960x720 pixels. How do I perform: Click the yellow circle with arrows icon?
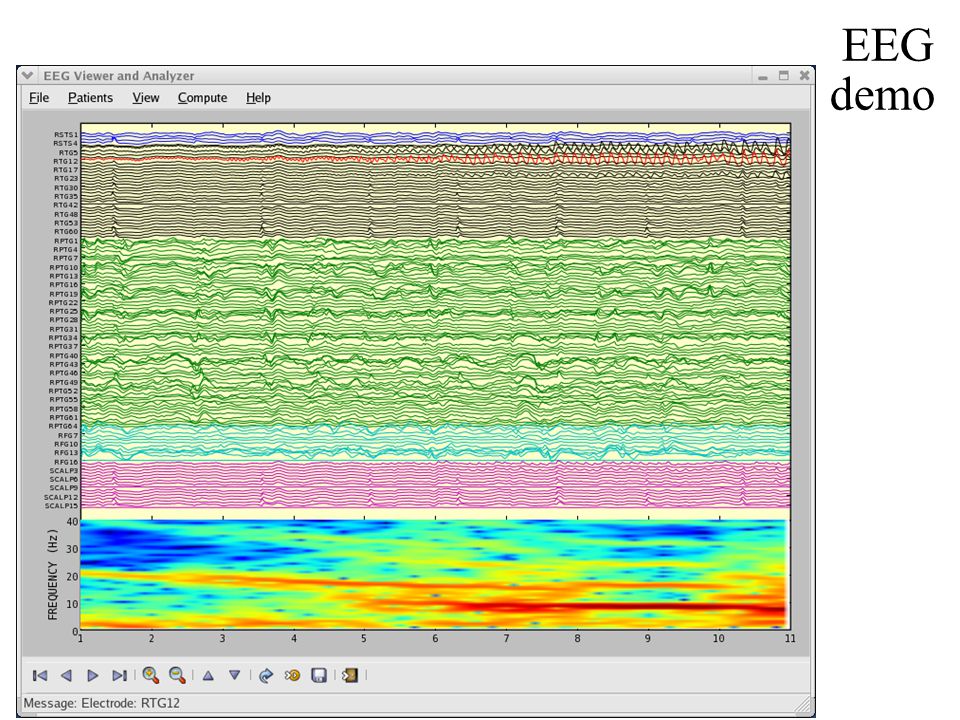click(x=293, y=675)
